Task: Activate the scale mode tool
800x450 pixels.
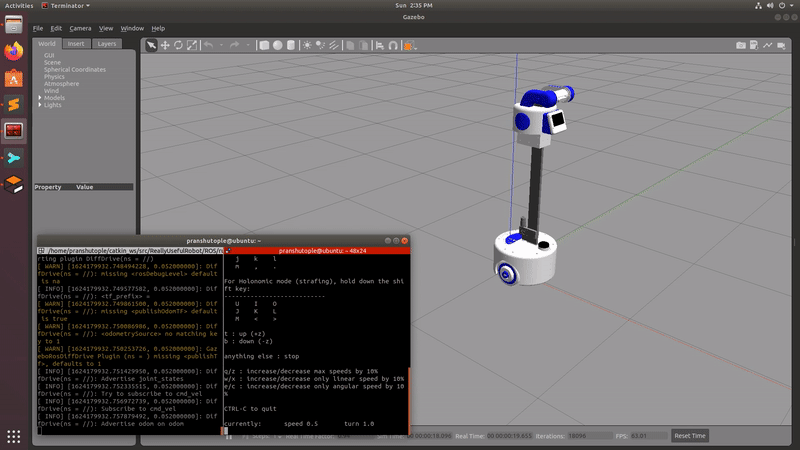Action: 192,45
